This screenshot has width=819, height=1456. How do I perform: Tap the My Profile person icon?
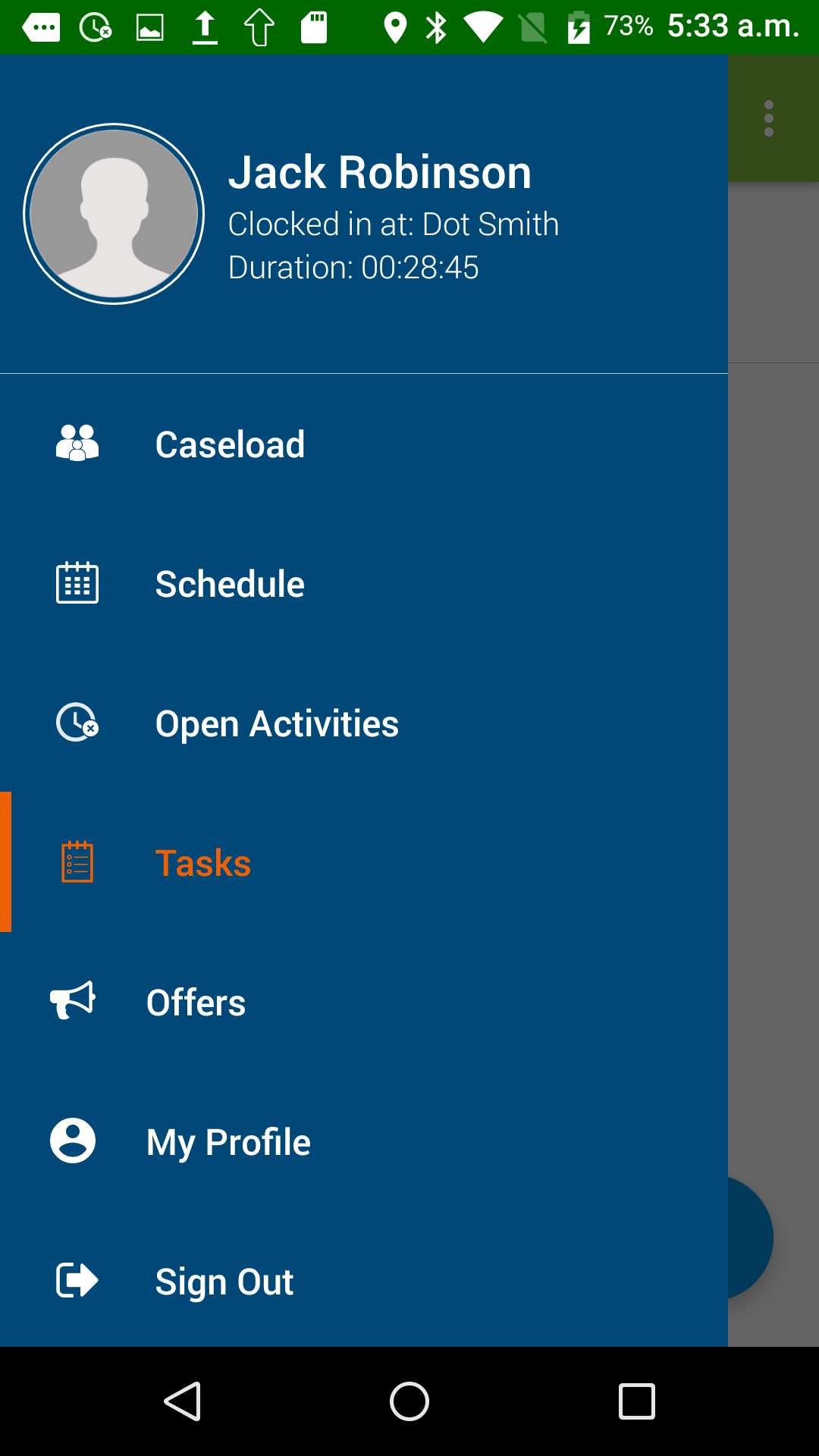[73, 1141]
